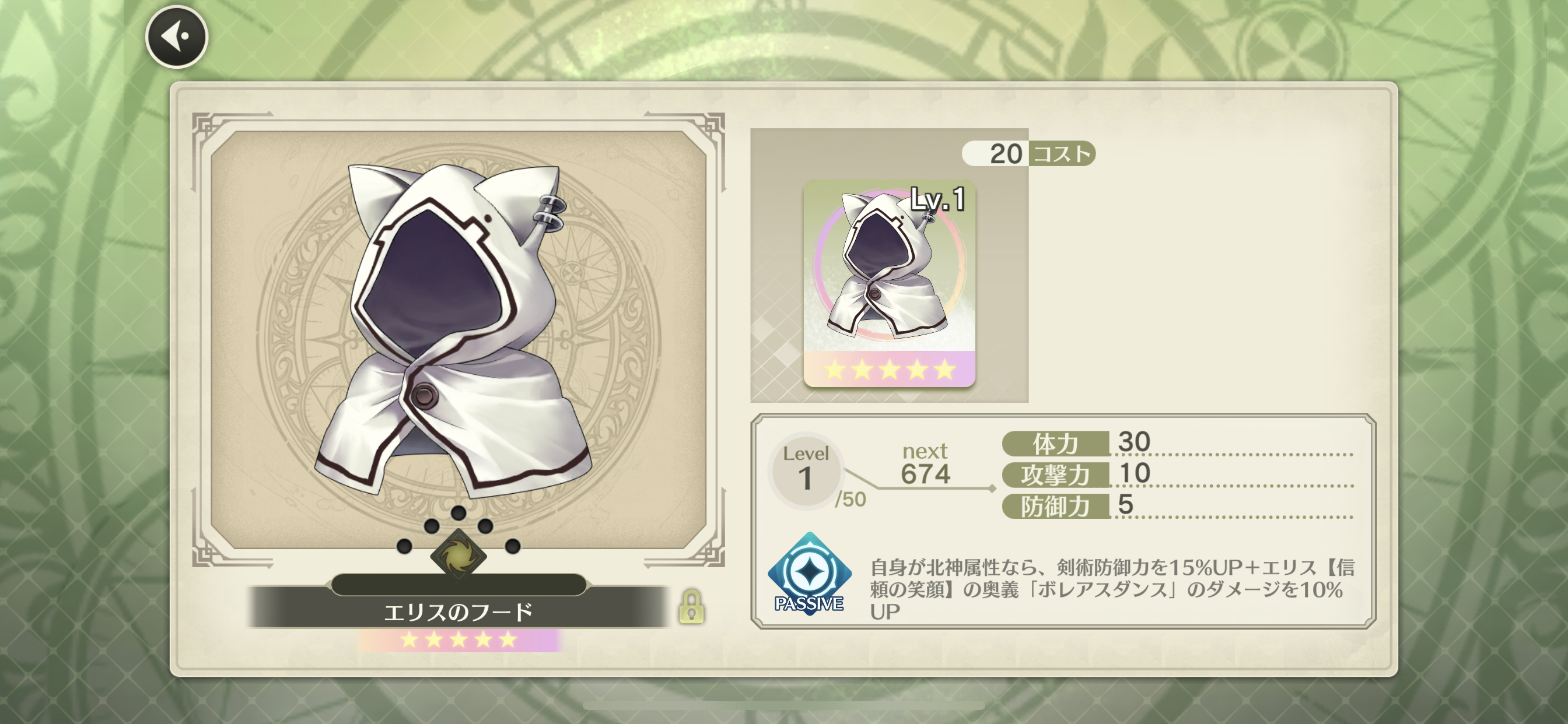Tap the PASSIVE skill diamond icon

click(x=809, y=574)
